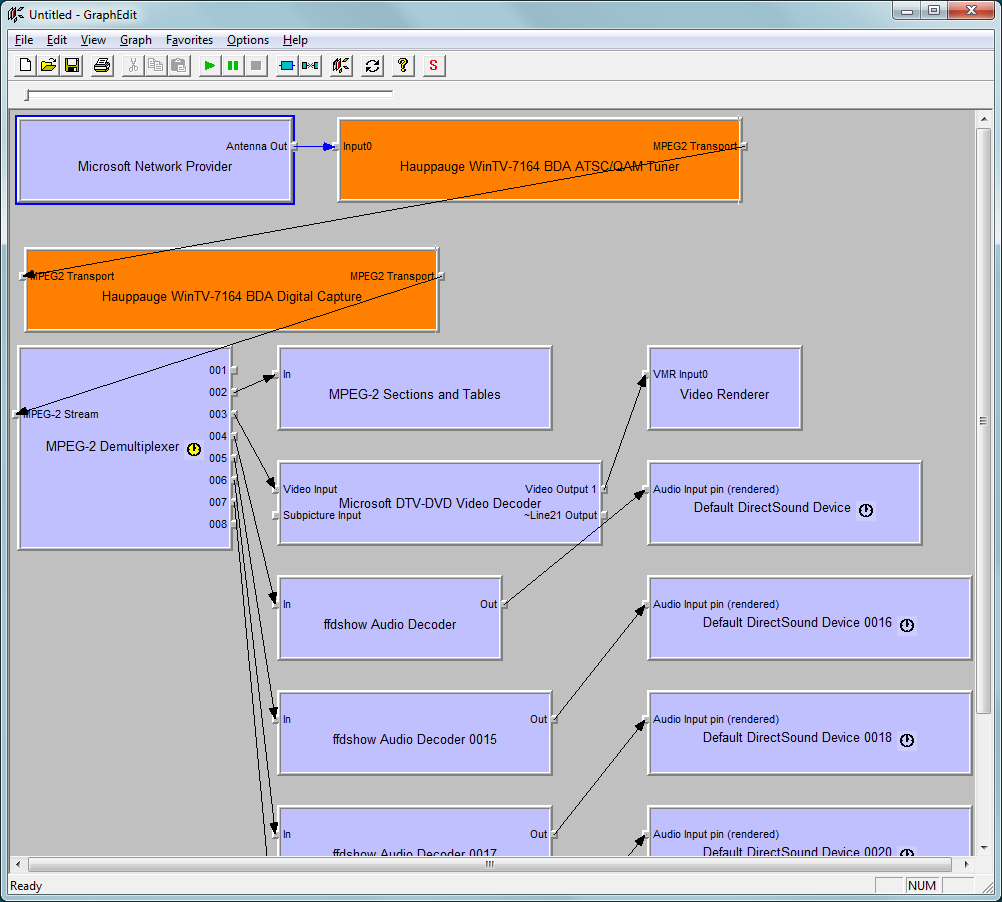Click the VMR Input0 pin

[645, 374]
